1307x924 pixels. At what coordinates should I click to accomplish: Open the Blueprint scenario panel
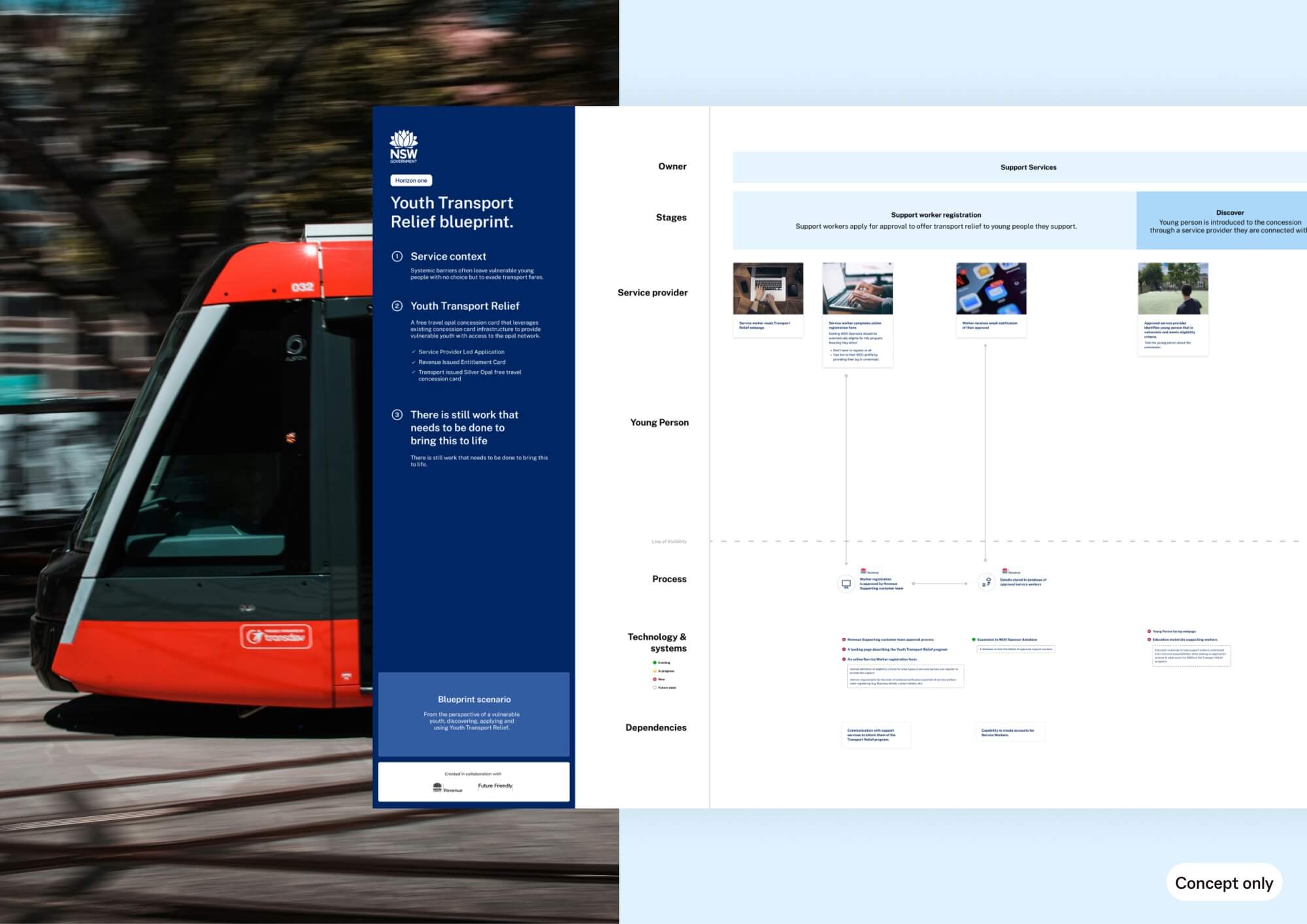(x=474, y=714)
